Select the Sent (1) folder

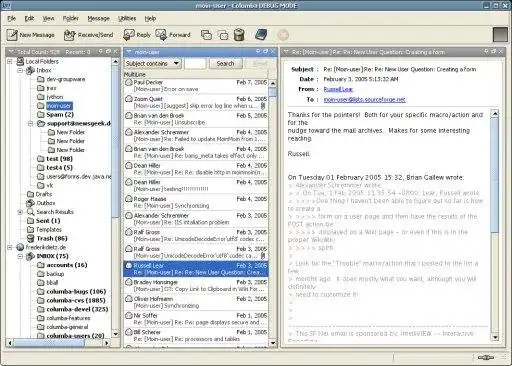(x=48, y=221)
